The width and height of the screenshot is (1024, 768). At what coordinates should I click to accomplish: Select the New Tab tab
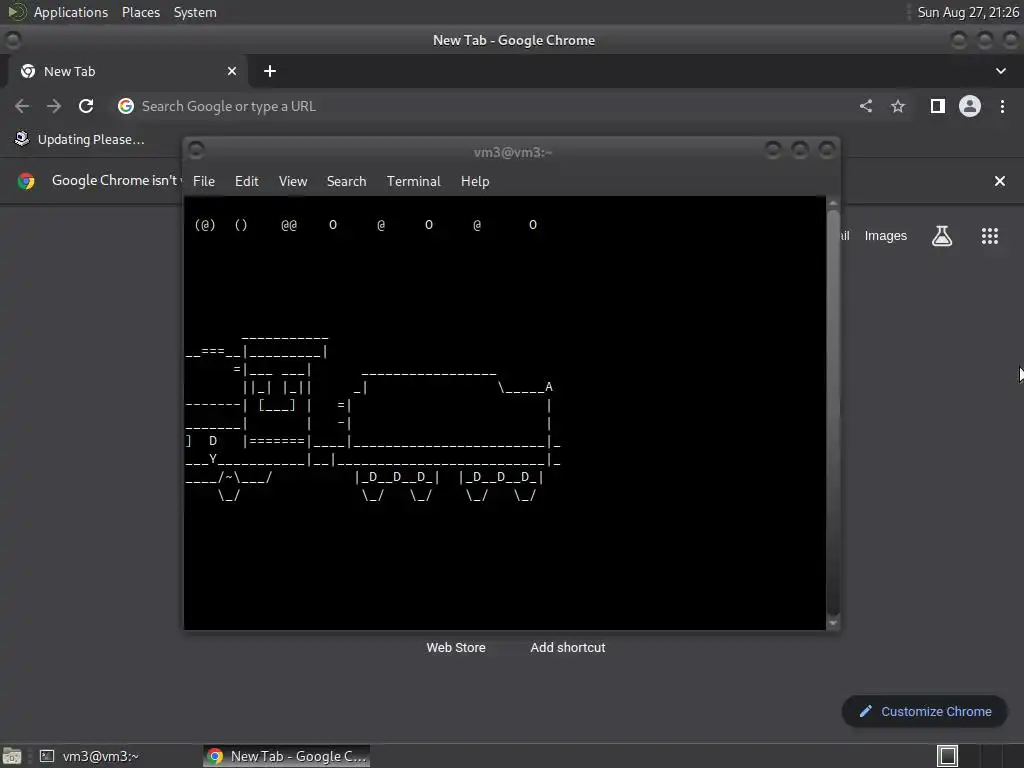point(128,71)
